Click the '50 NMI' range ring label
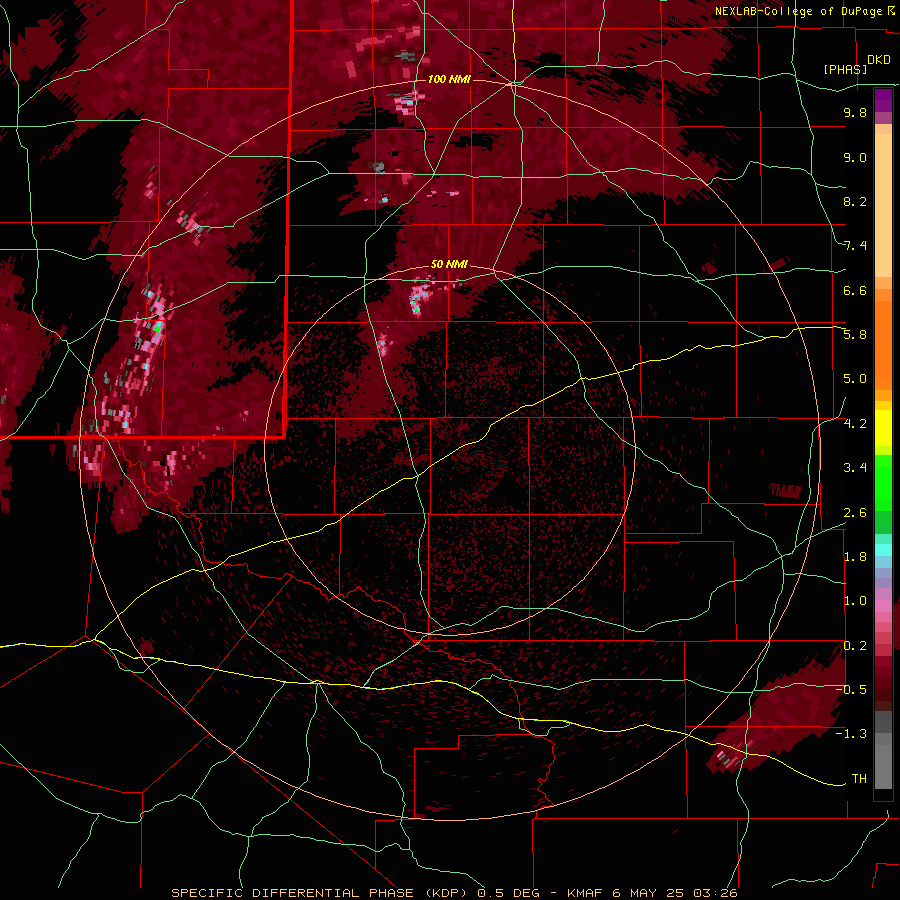This screenshot has height=900, width=900. [x=449, y=264]
